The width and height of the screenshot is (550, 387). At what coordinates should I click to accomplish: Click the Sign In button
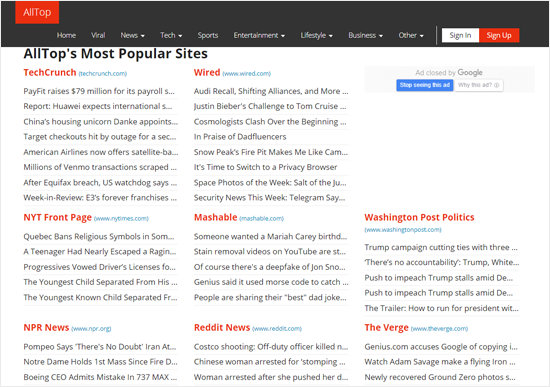460,35
